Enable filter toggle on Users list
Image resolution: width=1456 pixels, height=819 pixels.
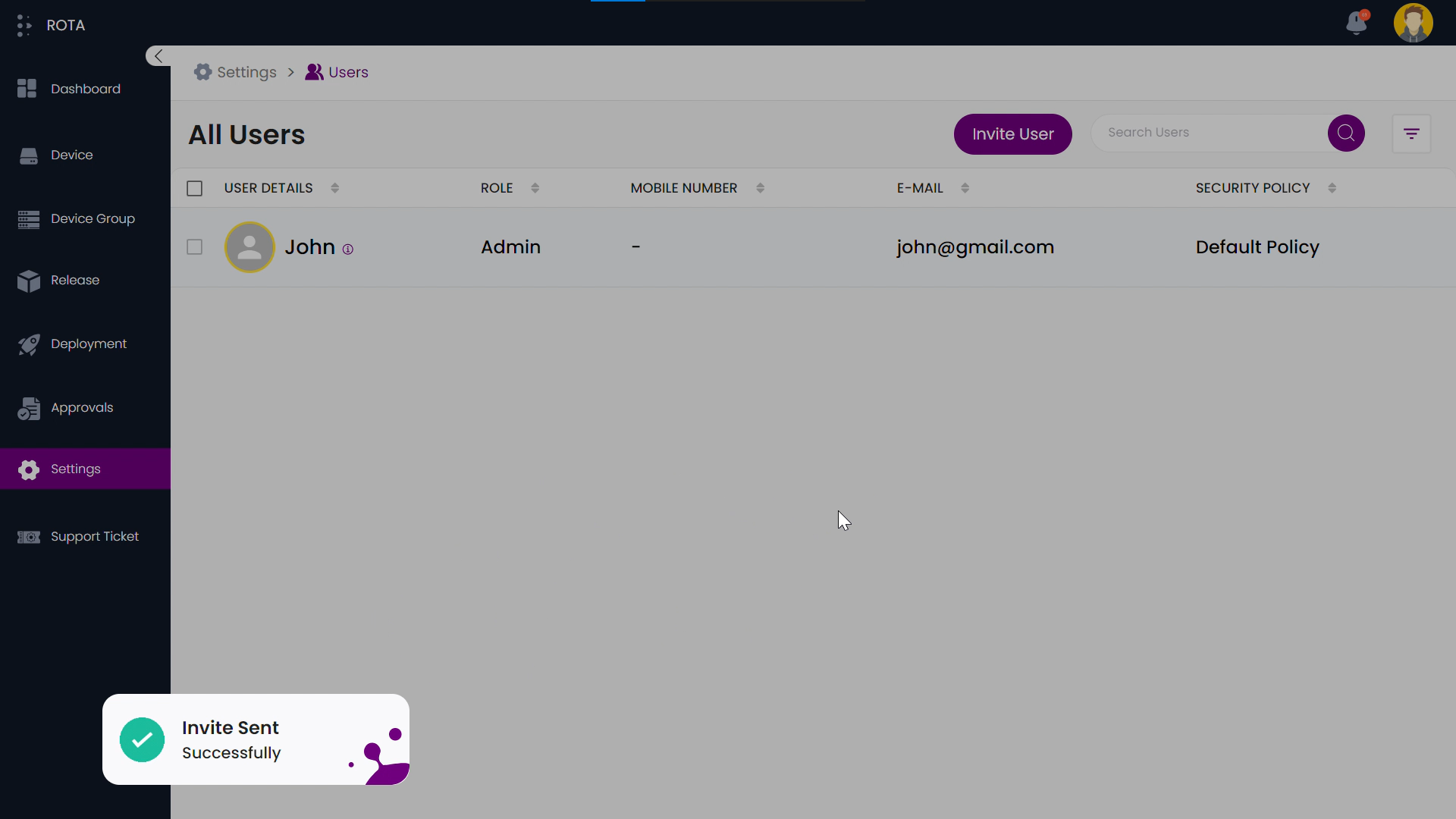pyautogui.click(x=1412, y=133)
